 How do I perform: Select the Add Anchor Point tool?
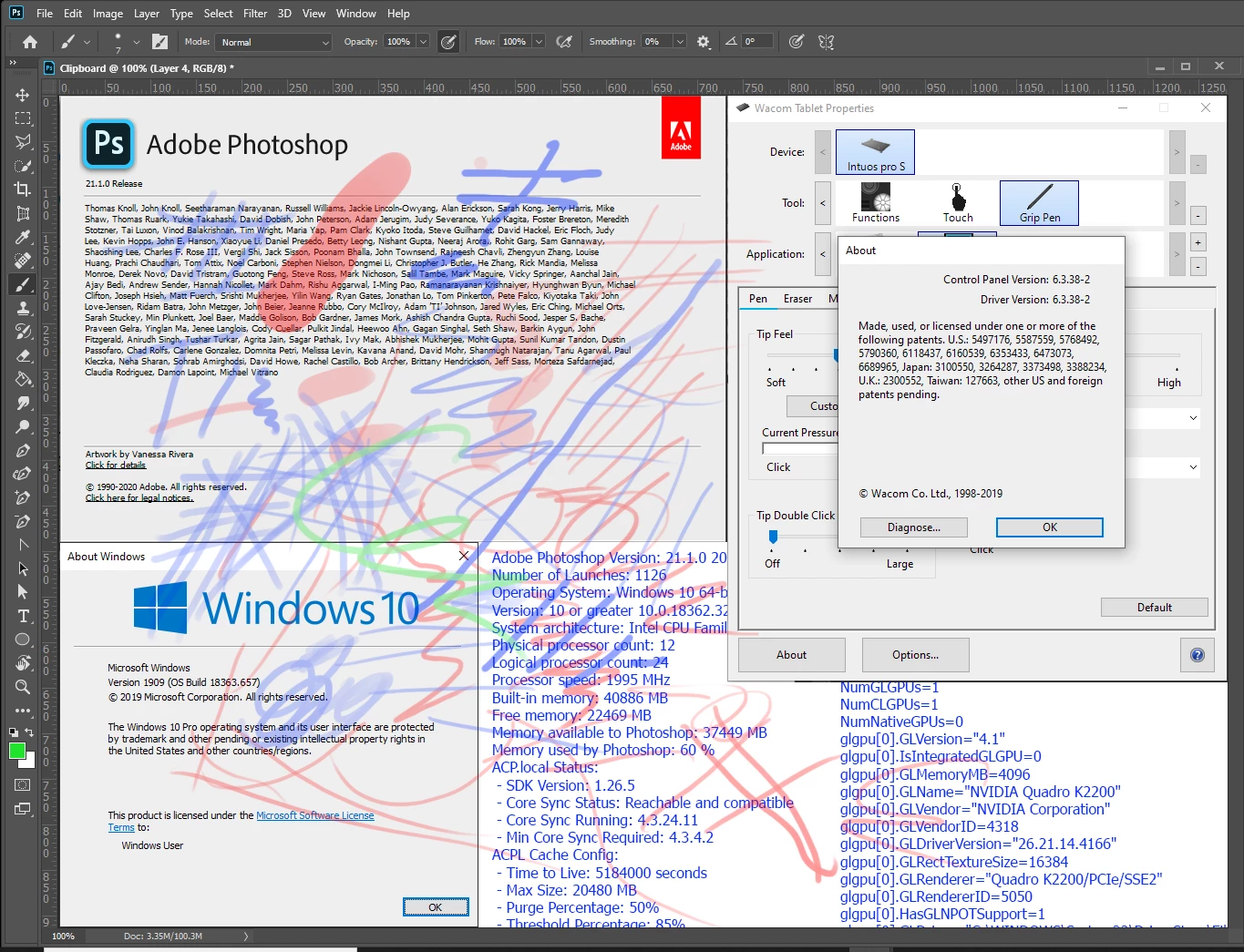pyautogui.click(x=23, y=497)
